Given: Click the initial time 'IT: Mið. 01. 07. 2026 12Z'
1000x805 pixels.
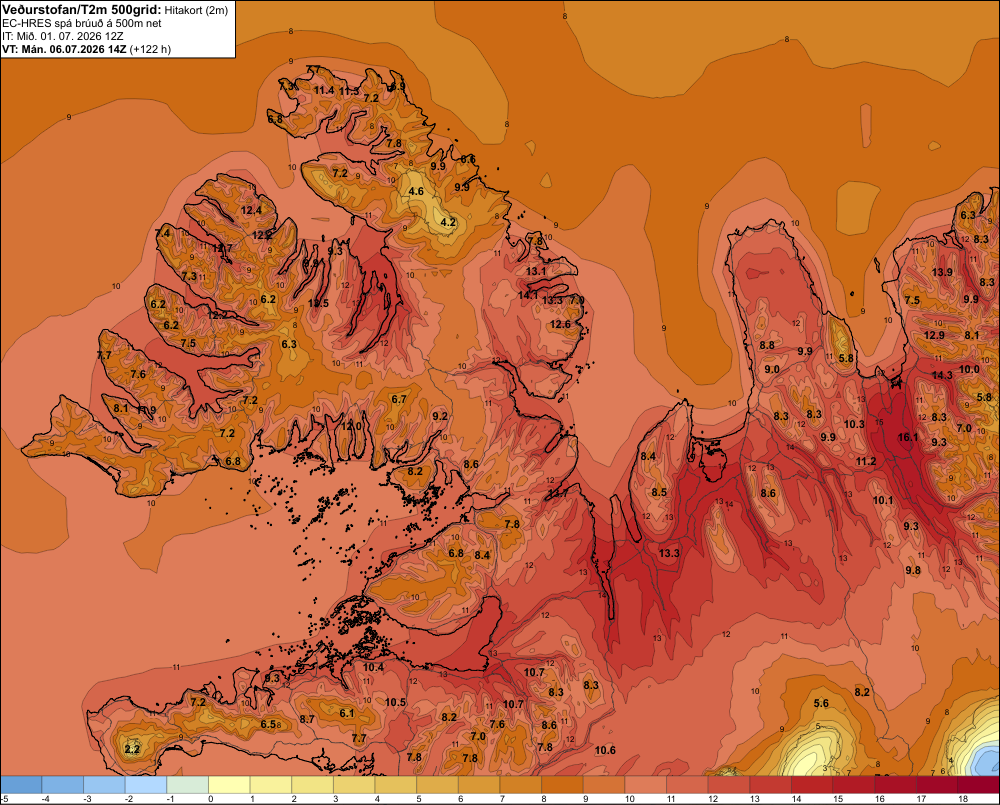Looking at the screenshot, I should coord(62,36).
